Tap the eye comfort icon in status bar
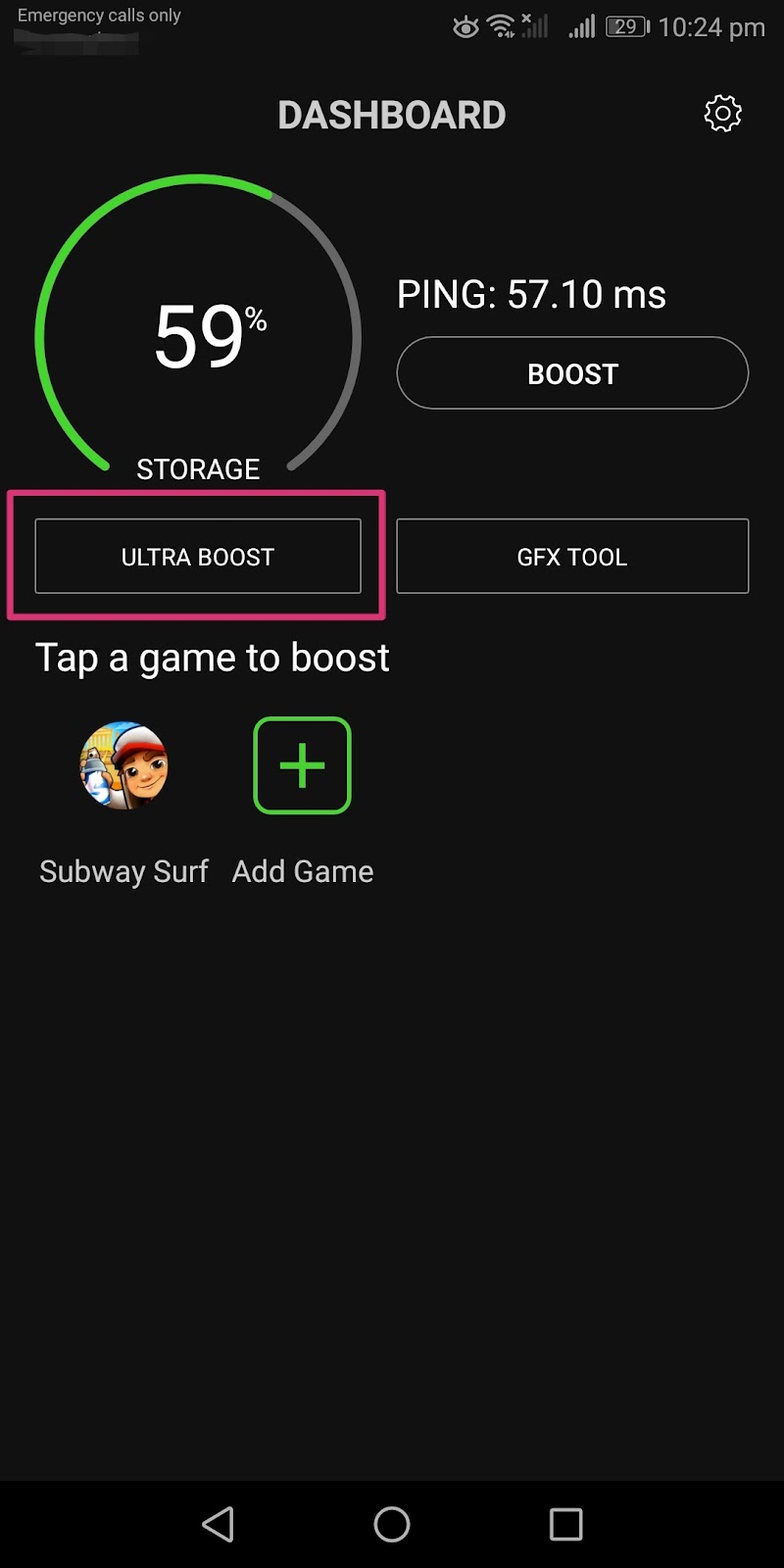The image size is (784, 1568). (x=465, y=27)
